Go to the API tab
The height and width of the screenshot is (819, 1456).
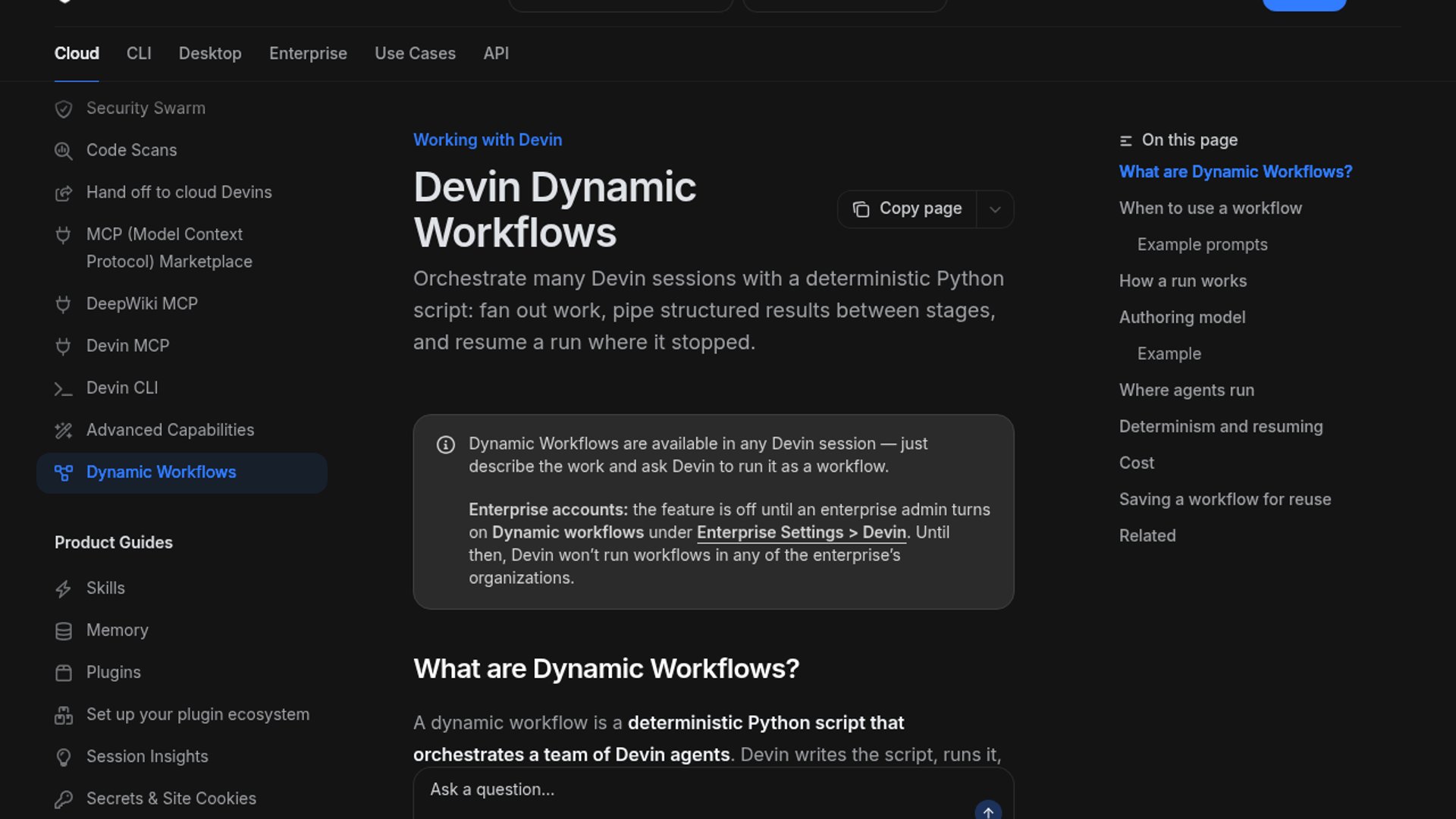[496, 53]
